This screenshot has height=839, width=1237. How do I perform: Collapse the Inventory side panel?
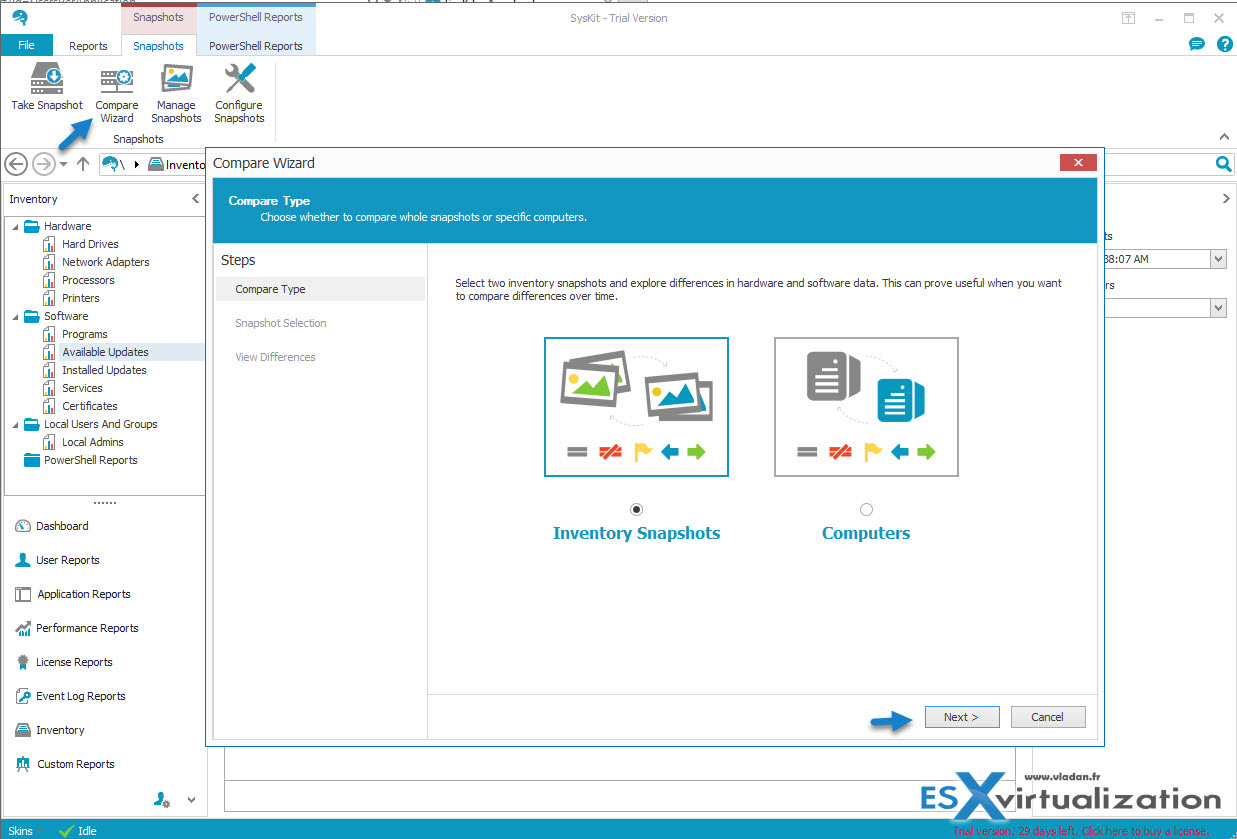[x=195, y=199]
